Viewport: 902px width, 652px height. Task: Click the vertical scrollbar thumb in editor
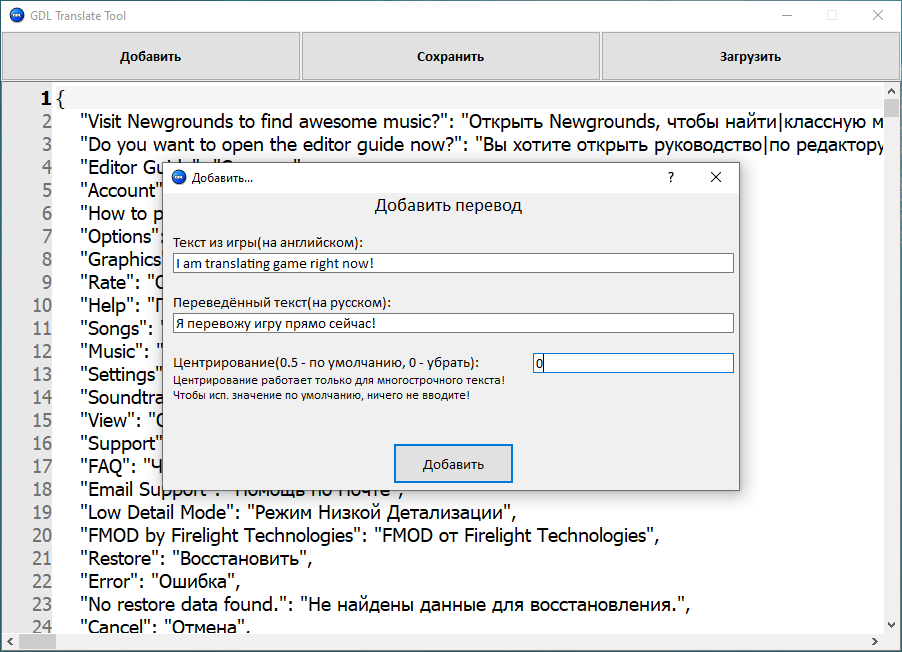[x=892, y=109]
